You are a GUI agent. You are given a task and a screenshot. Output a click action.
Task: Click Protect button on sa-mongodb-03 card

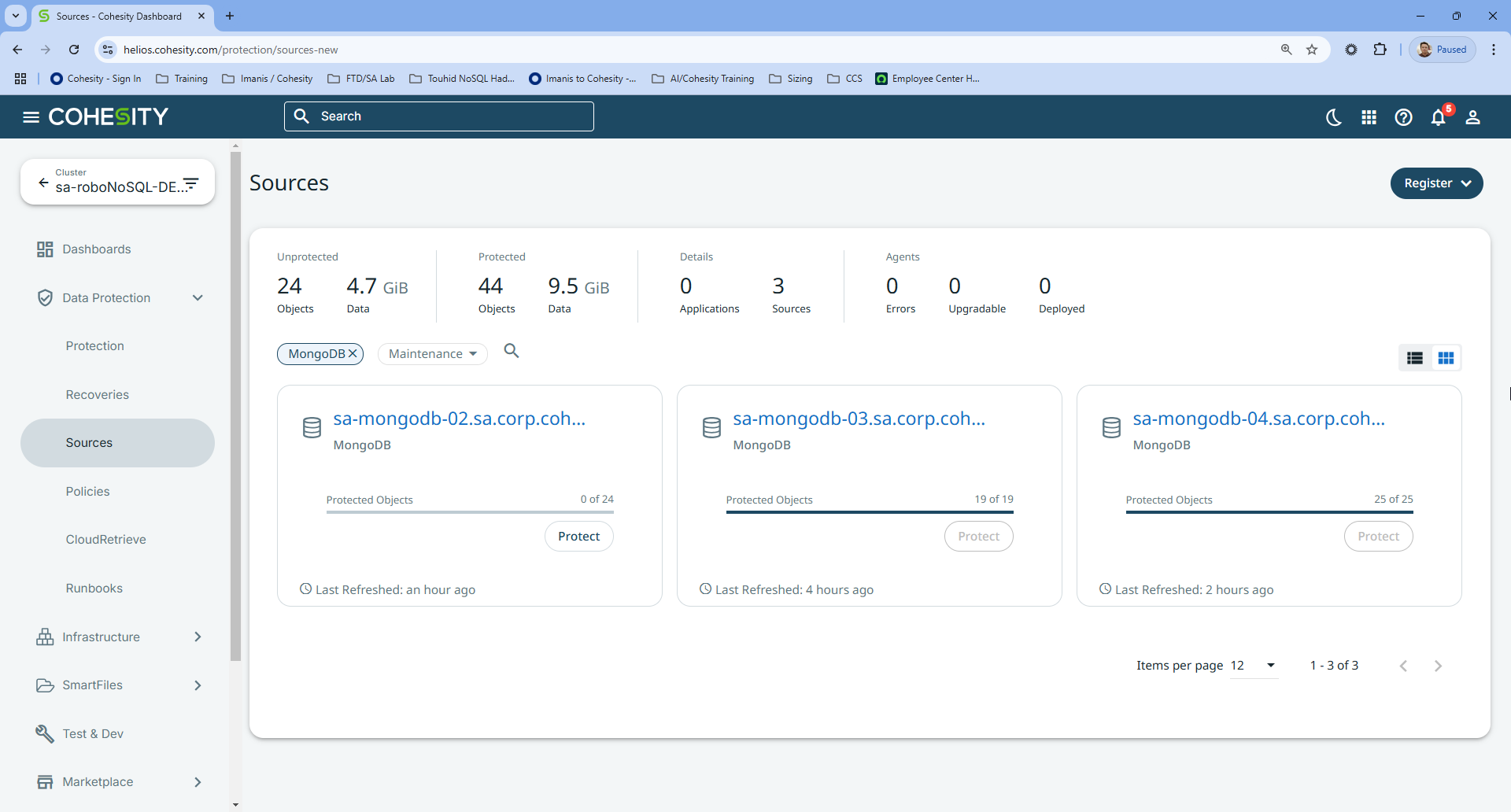click(x=979, y=537)
